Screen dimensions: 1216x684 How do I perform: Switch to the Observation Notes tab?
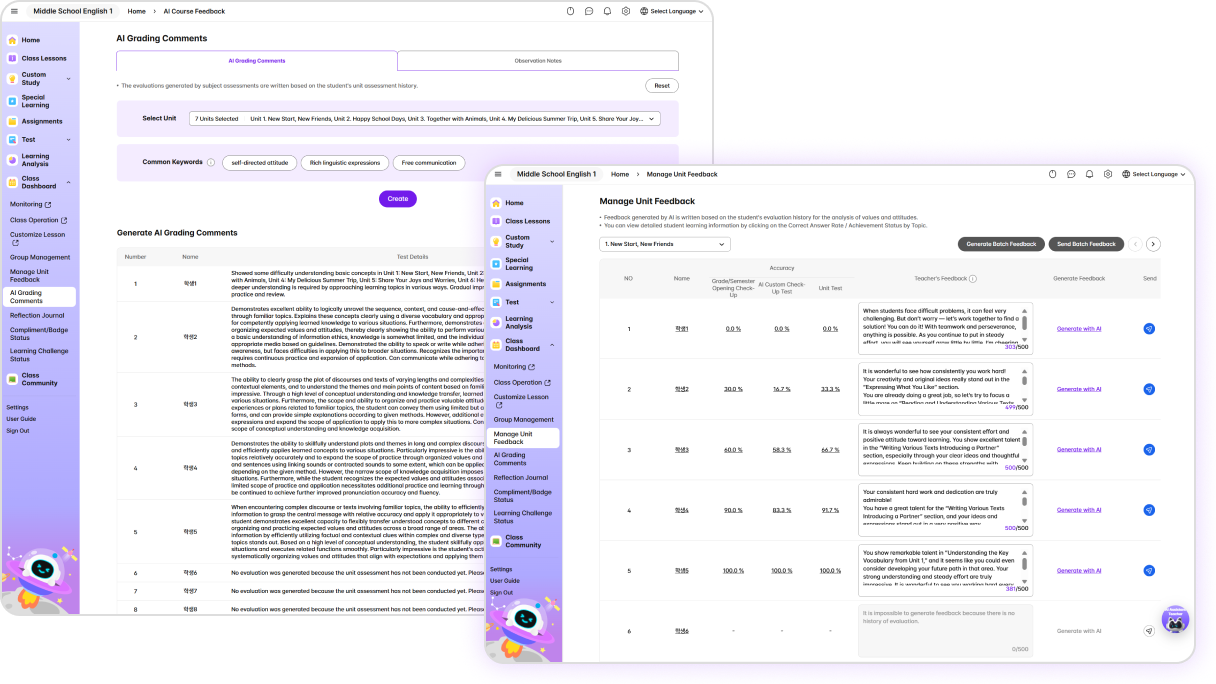538,61
